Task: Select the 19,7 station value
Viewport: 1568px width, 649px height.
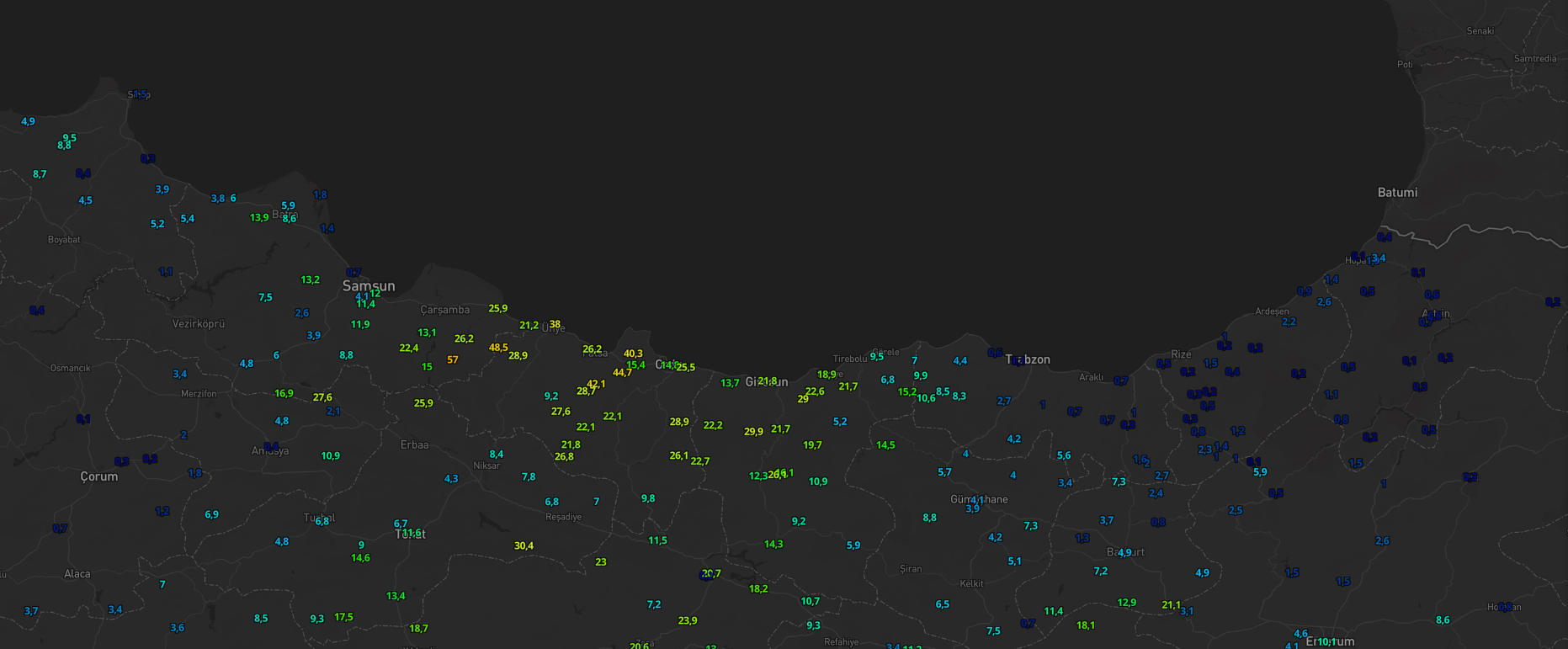Action: (812, 444)
